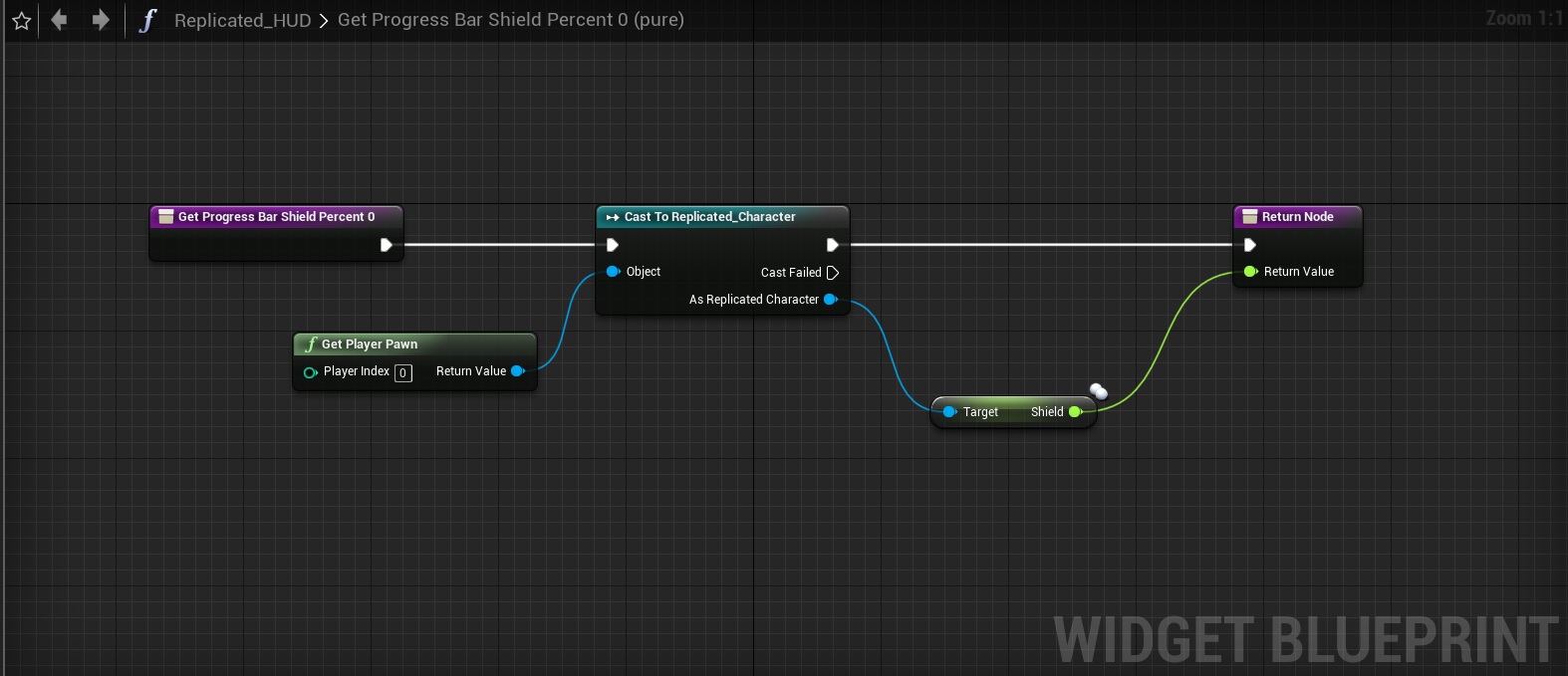Screen dimensions: 1568x676
Task: Click the Cast Failed execution pin
Action: pyautogui.click(x=833, y=273)
